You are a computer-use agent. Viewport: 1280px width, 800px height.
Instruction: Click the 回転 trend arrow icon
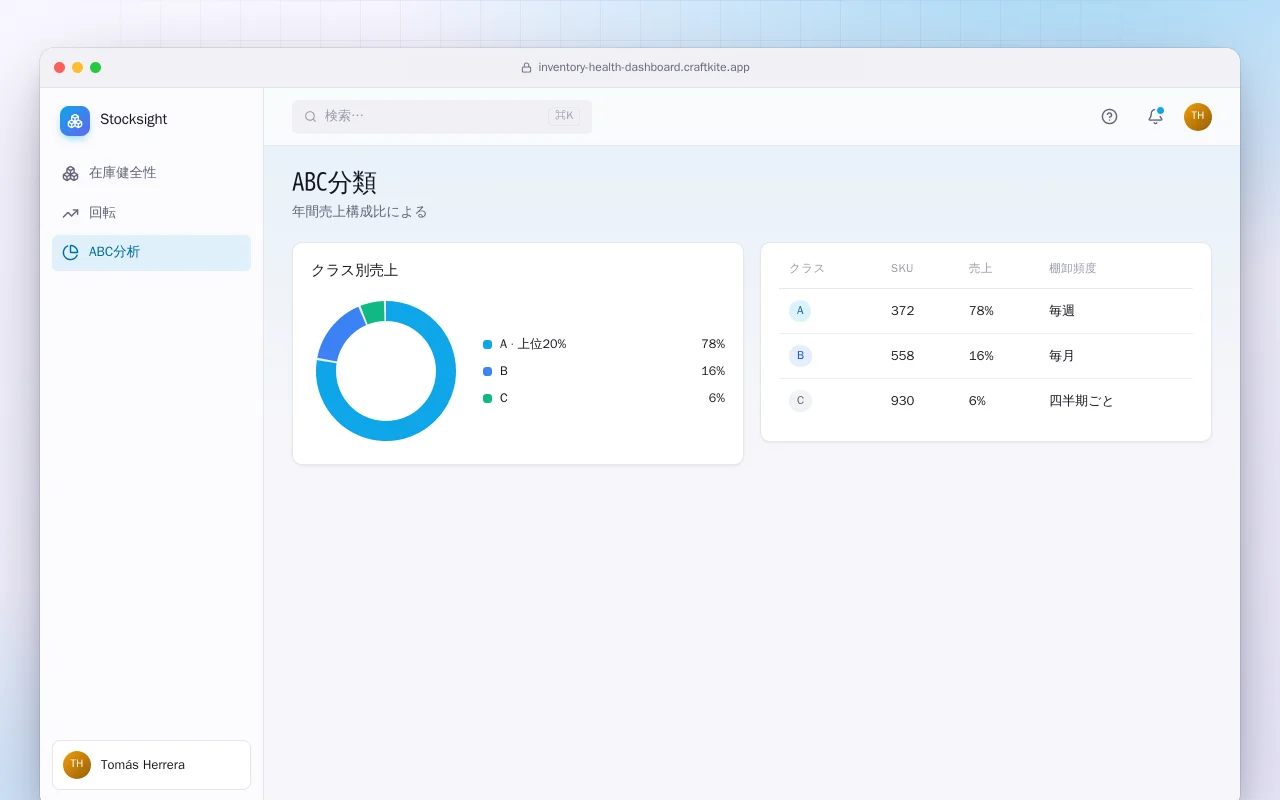[70, 213]
